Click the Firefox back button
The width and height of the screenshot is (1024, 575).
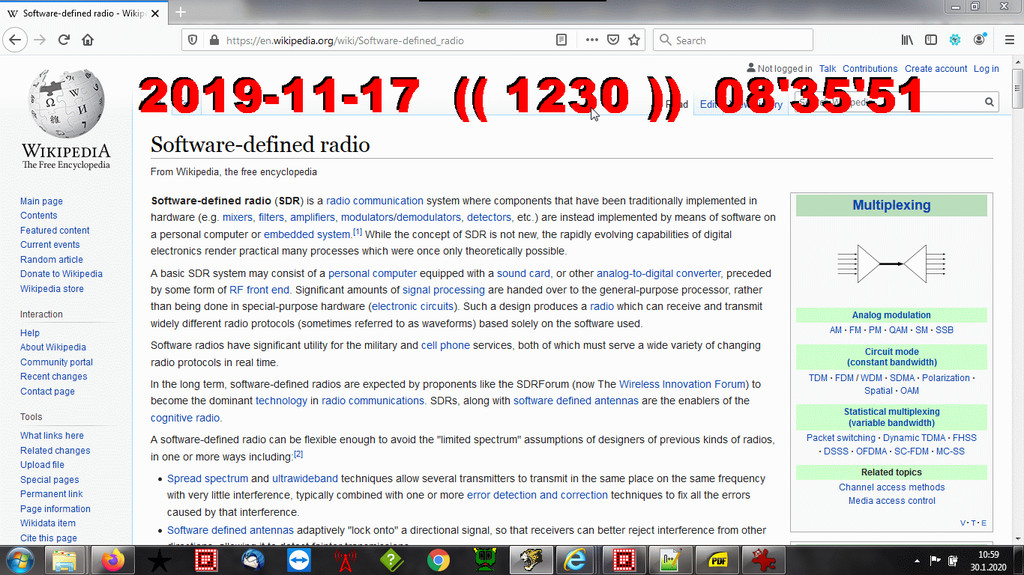[15, 40]
